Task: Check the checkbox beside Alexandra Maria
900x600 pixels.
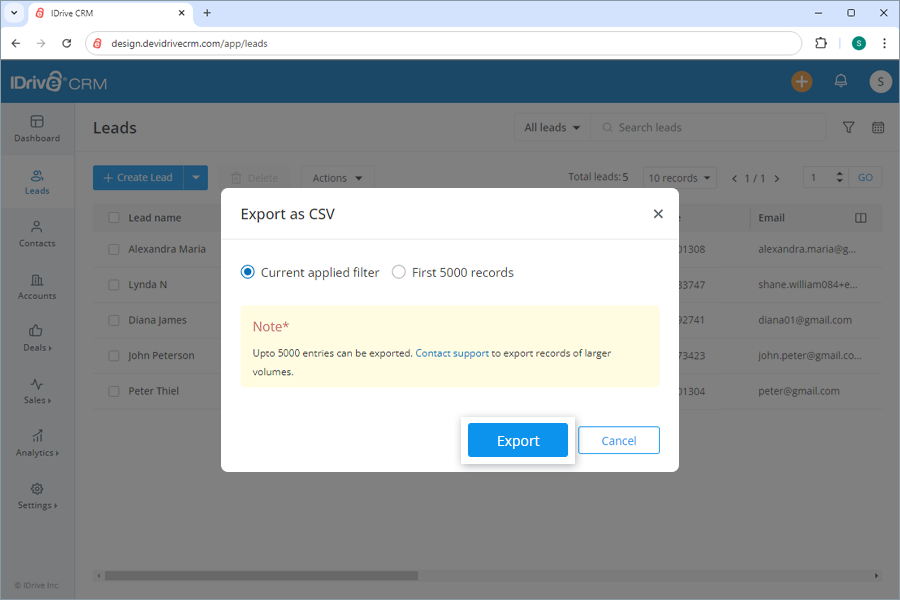Action: (113, 249)
